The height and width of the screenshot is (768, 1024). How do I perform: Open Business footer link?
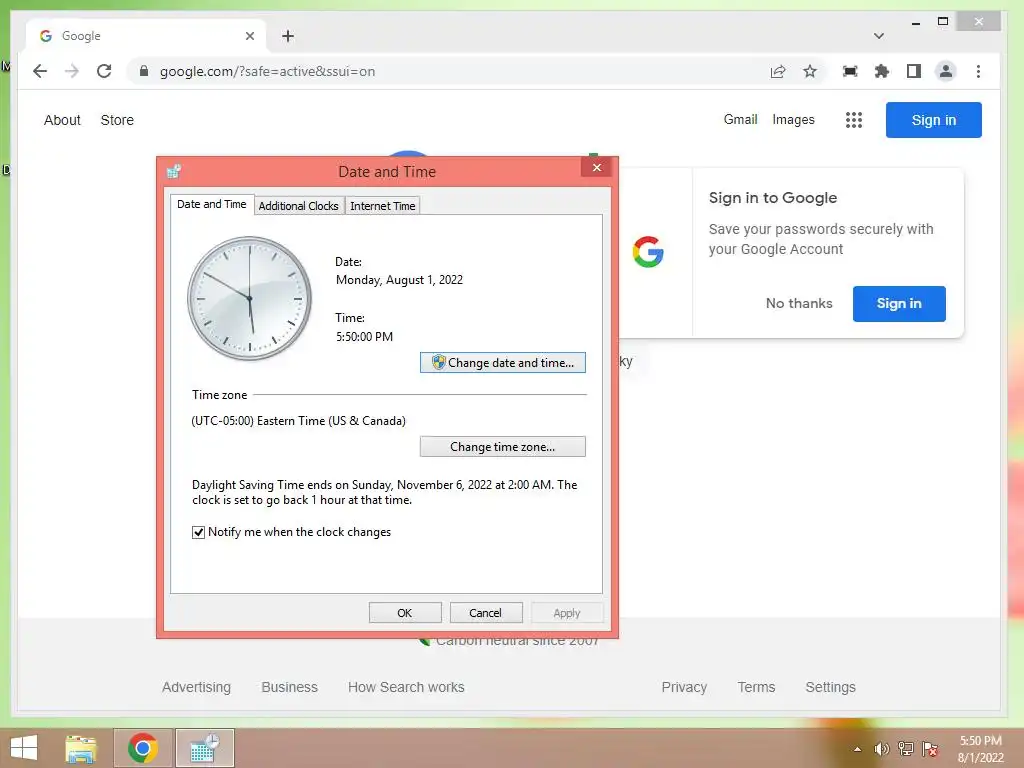tap(289, 687)
